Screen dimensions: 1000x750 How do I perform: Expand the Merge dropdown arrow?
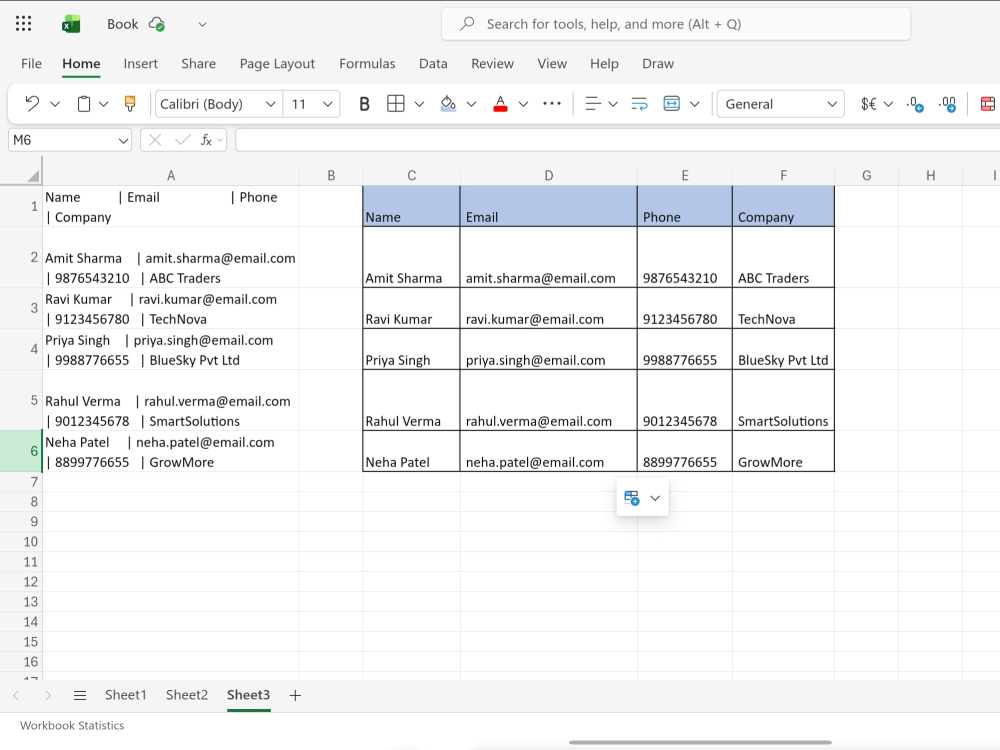695,103
